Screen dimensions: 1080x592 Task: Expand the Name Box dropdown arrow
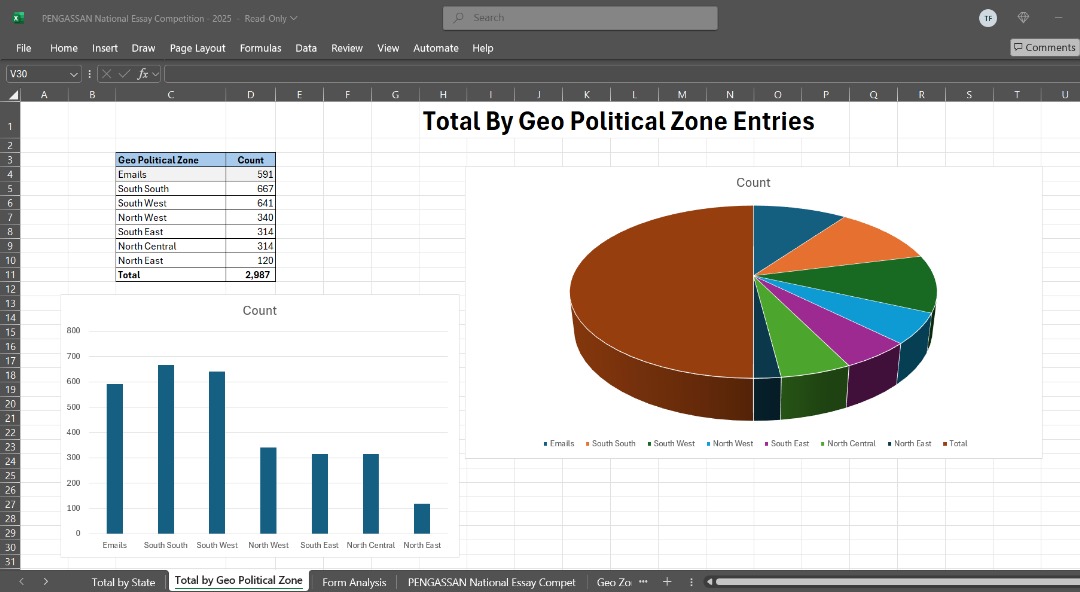coord(74,74)
